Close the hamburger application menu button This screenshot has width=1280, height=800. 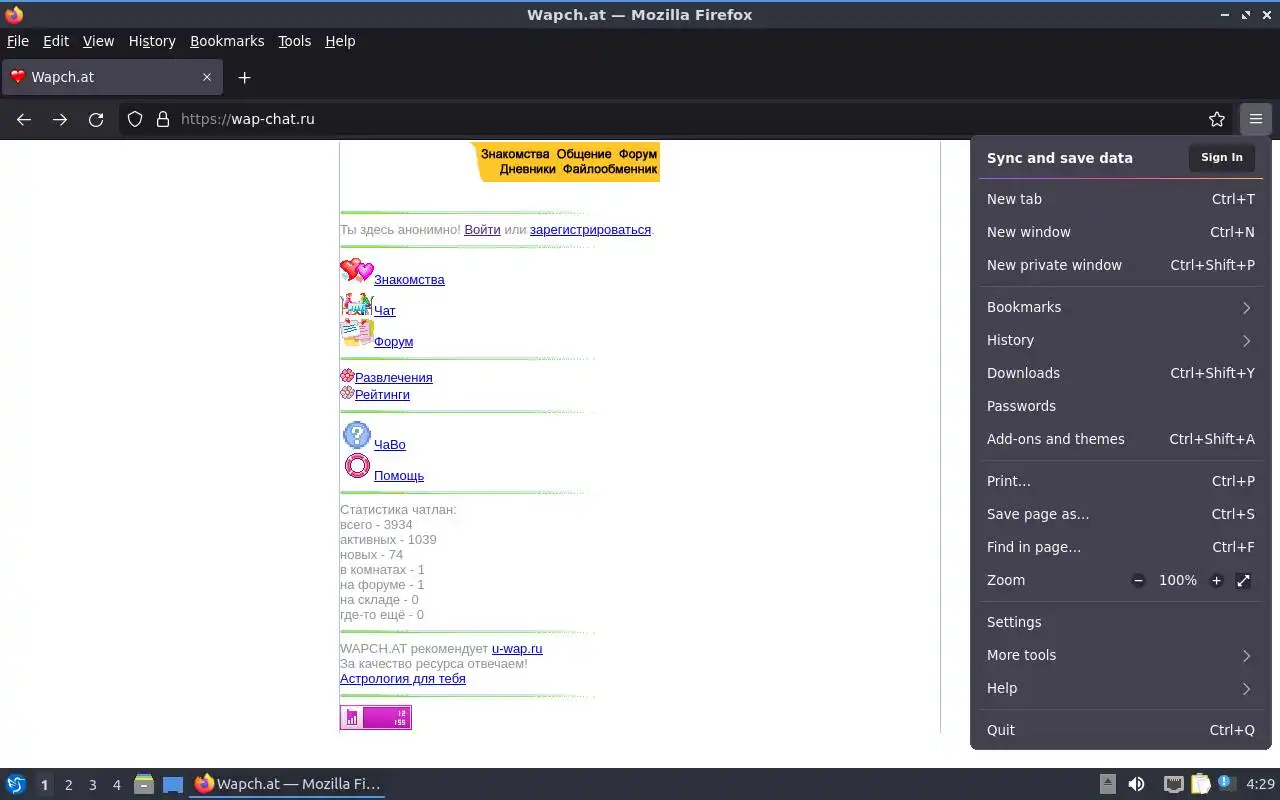coord(1255,119)
